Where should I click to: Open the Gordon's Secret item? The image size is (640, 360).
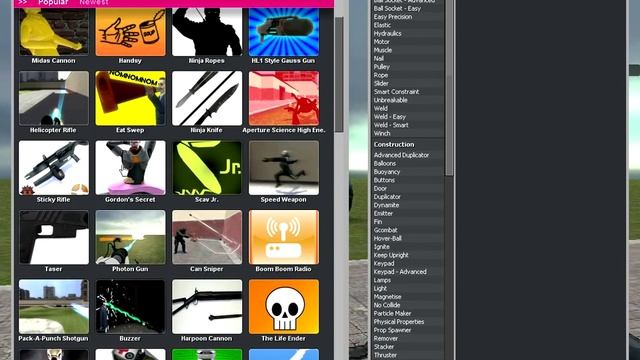[130, 168]
